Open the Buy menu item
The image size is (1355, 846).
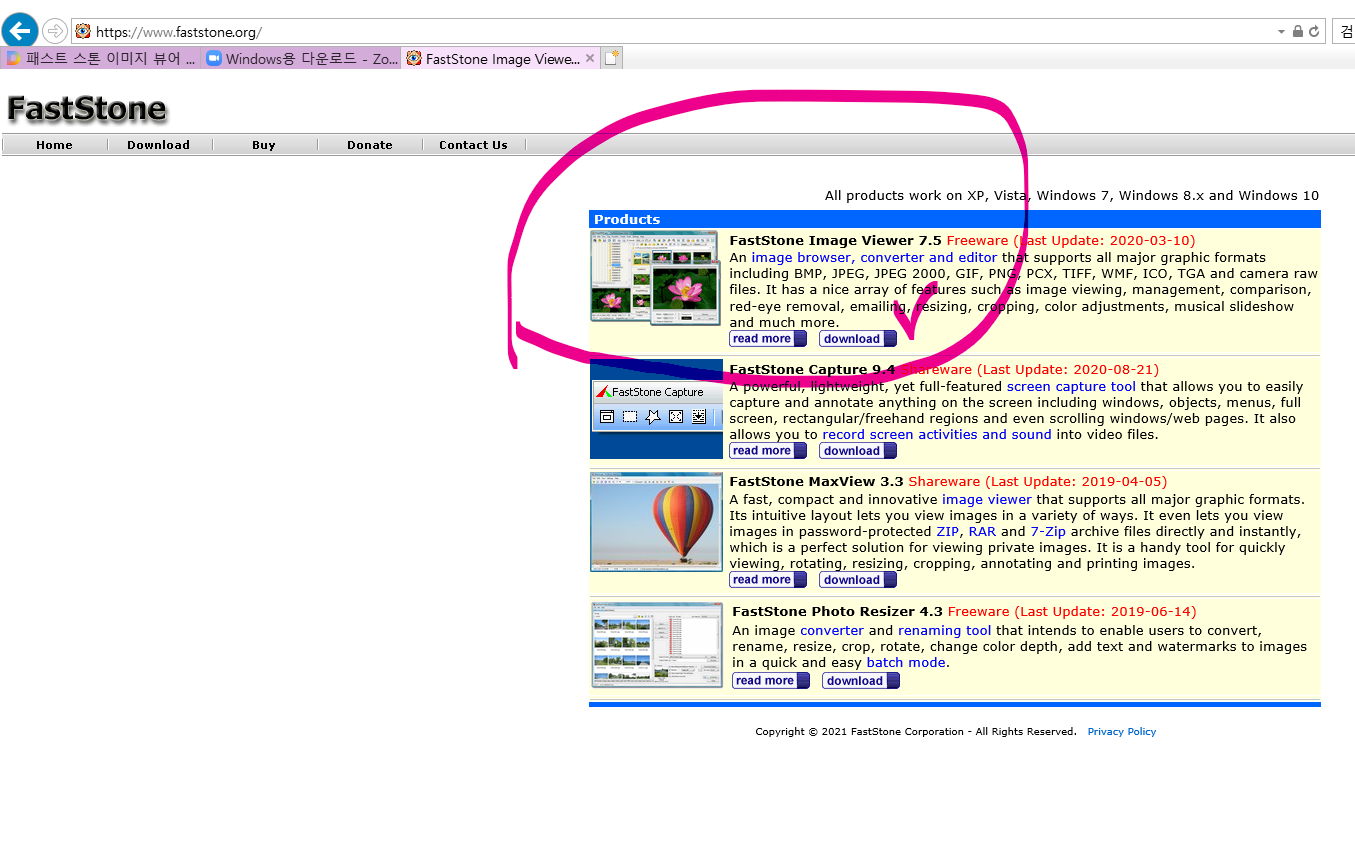[x=264, y=145]
